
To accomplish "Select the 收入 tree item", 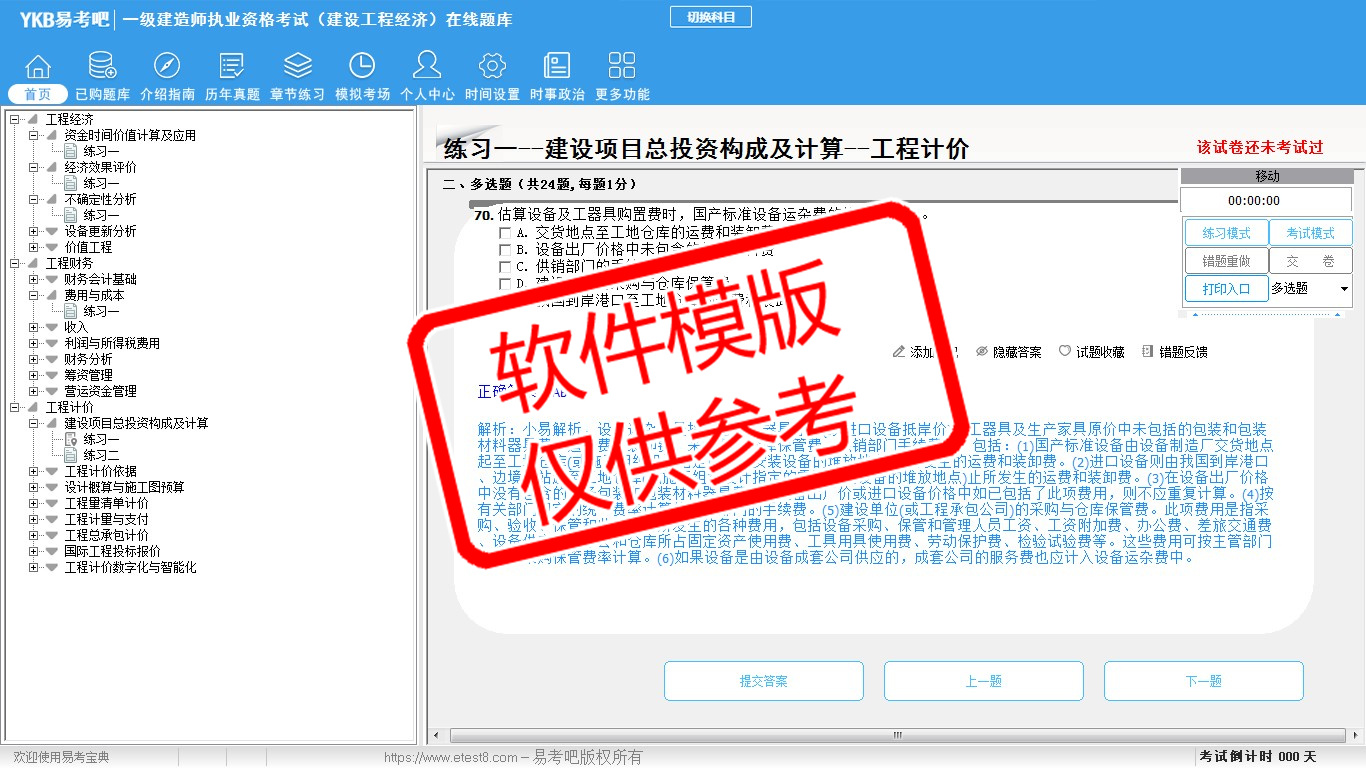I will pyautogui.click(x=77, y=328).
